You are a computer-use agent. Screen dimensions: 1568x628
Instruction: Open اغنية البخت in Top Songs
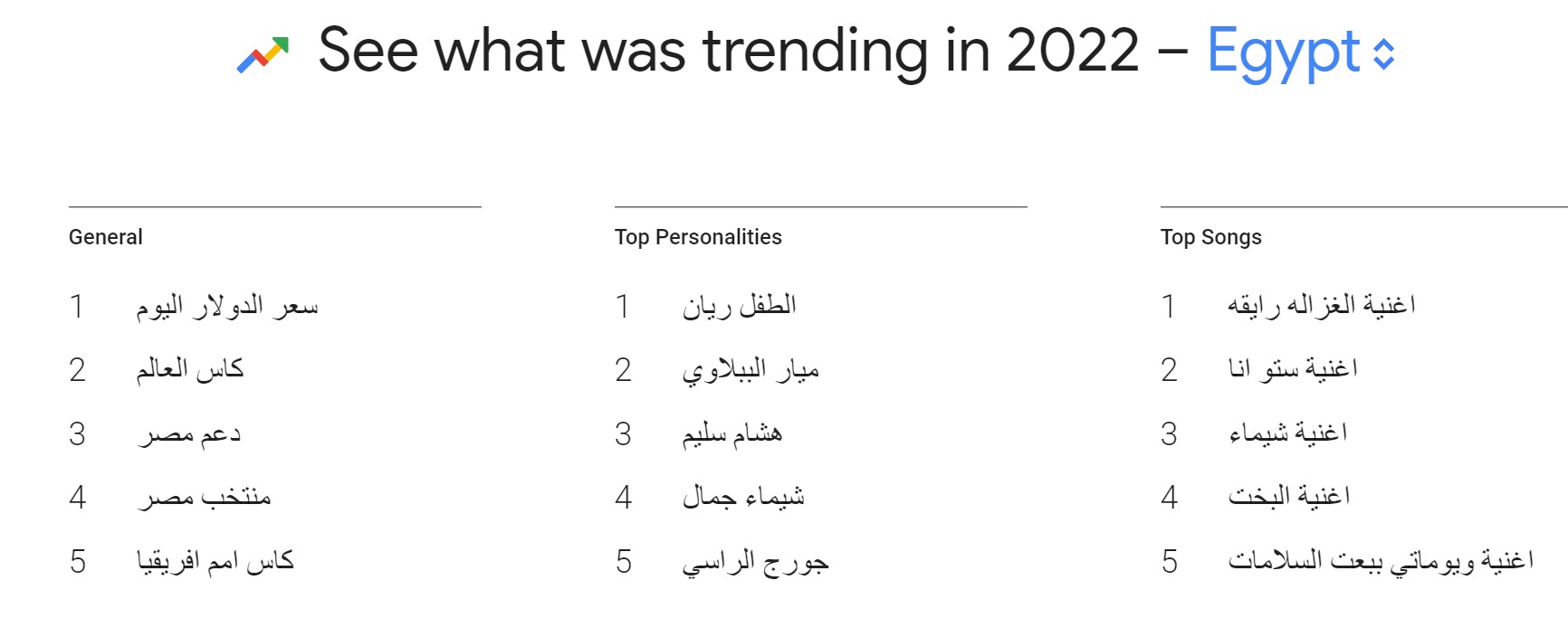point(1288,498)
